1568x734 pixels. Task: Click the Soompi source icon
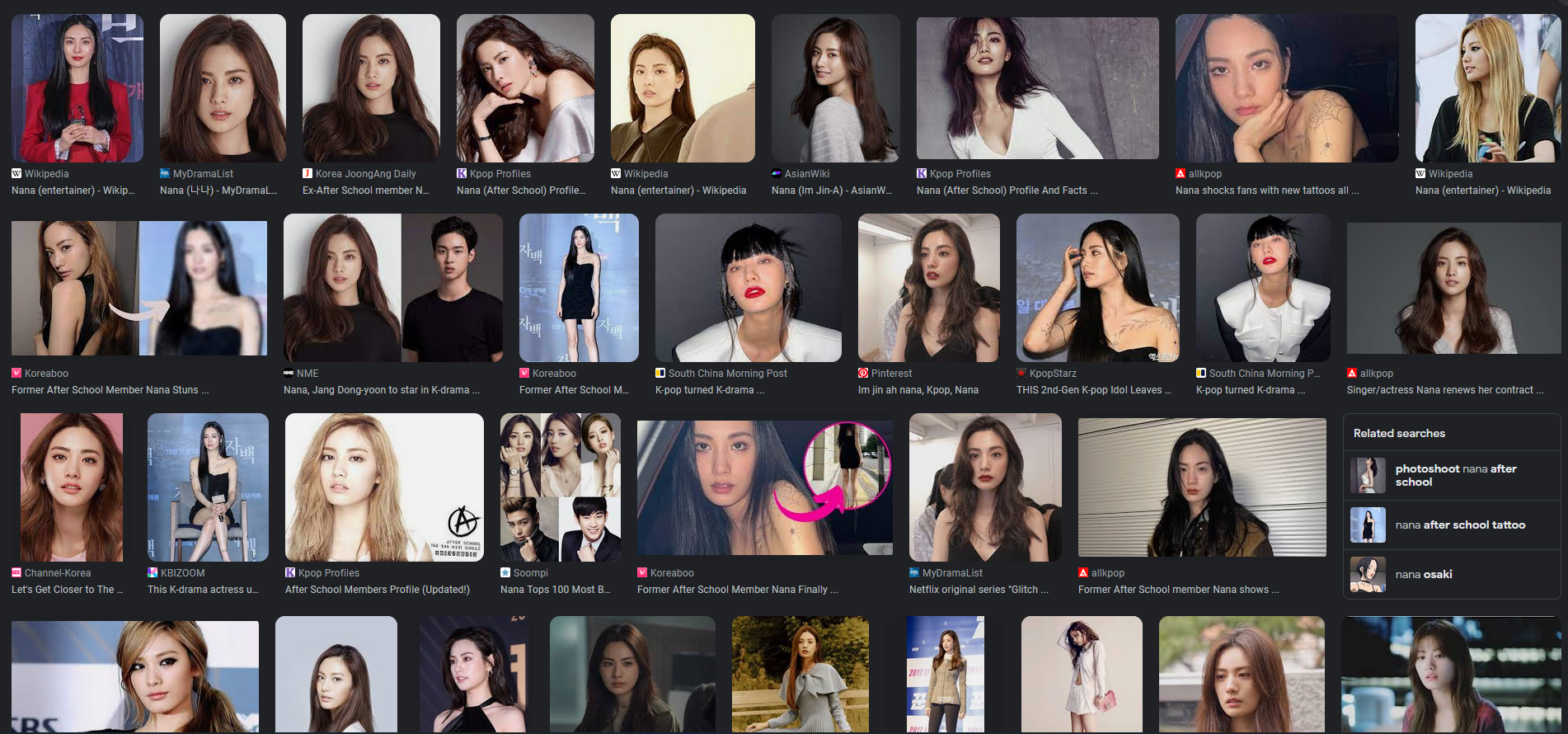tap(505, 573)
